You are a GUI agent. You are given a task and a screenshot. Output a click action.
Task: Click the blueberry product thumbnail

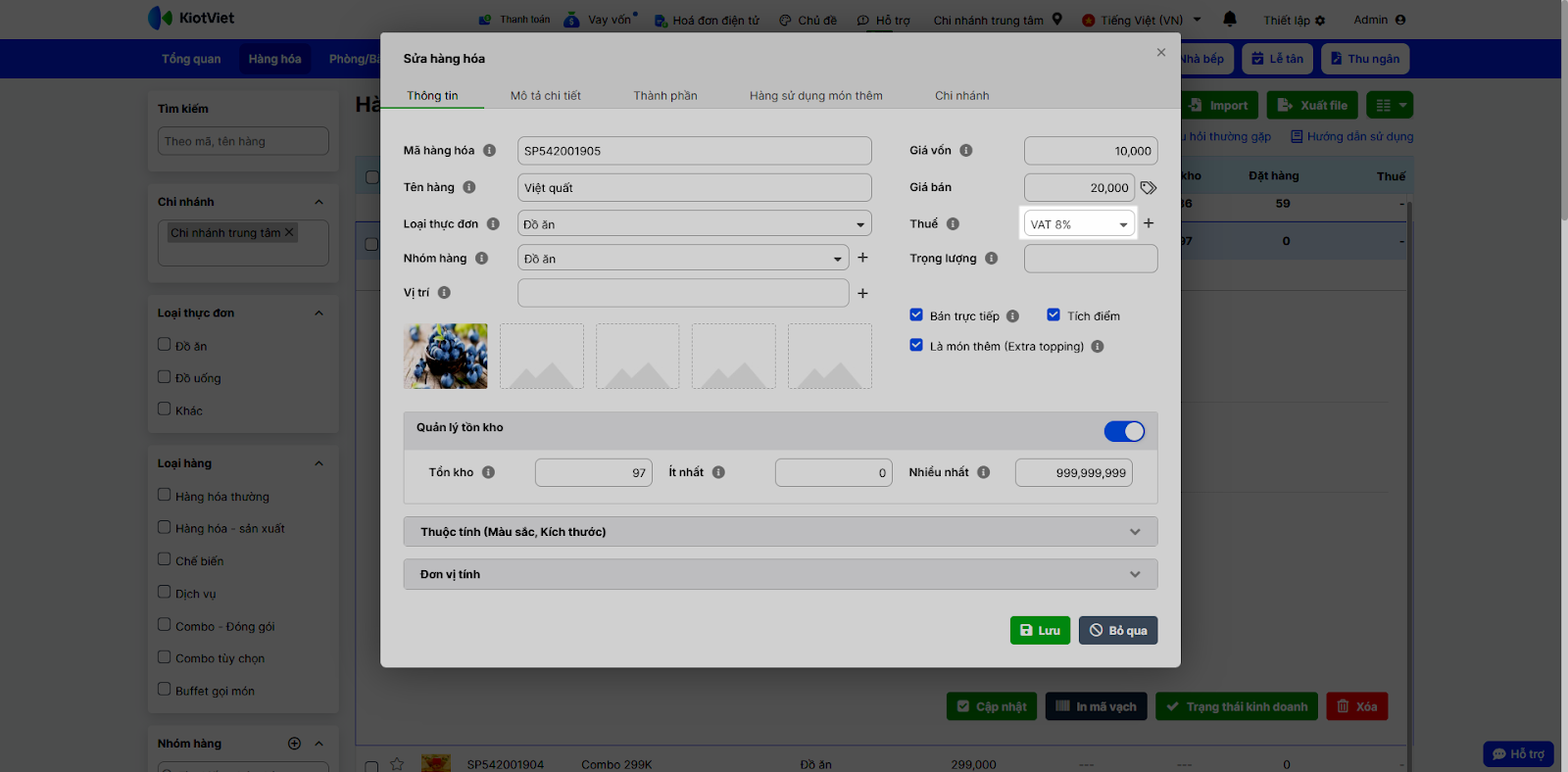tap(446, 357)
